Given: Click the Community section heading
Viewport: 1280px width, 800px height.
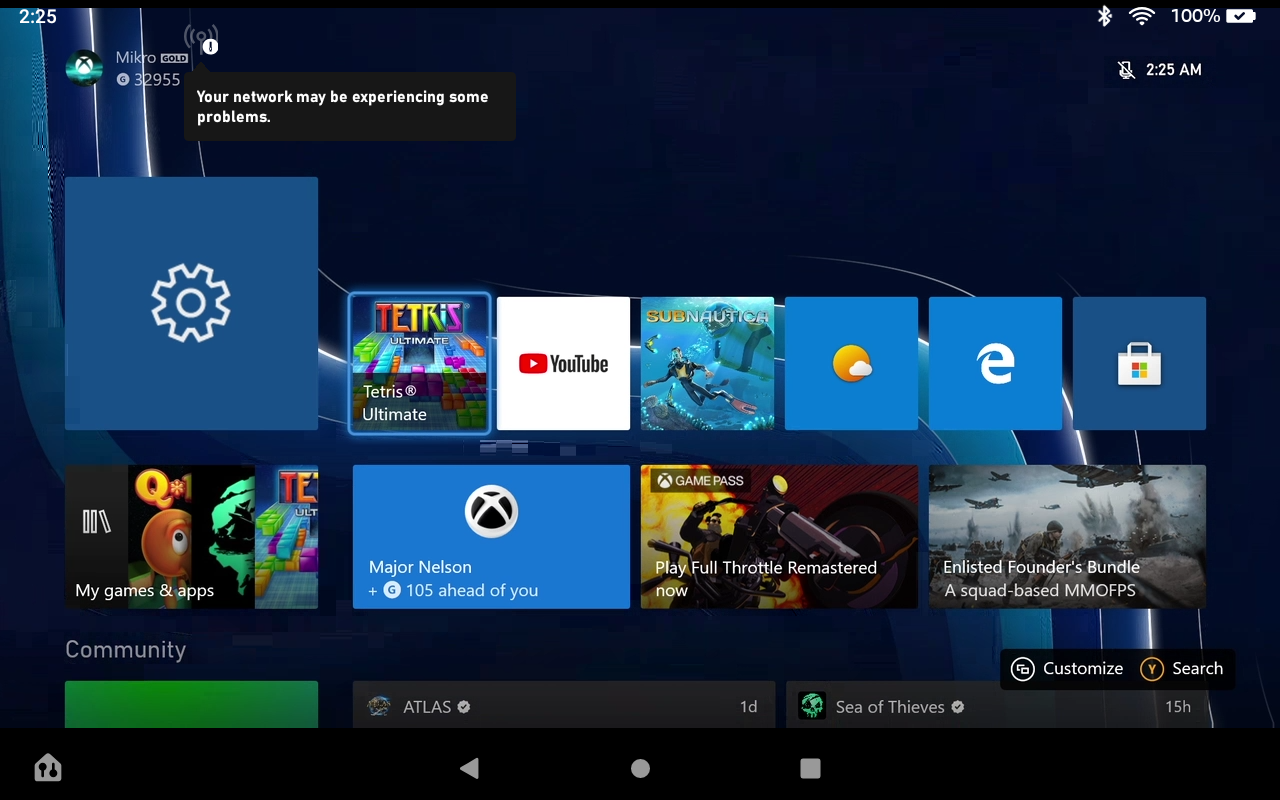Looking at the screenshot, I should click(125, 649).
